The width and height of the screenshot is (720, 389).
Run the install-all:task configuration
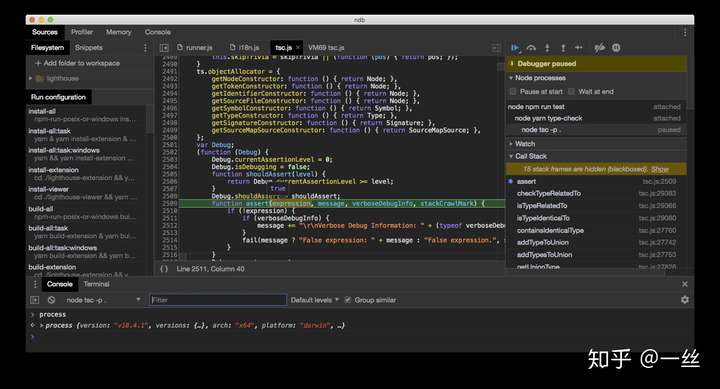[86, 135]
